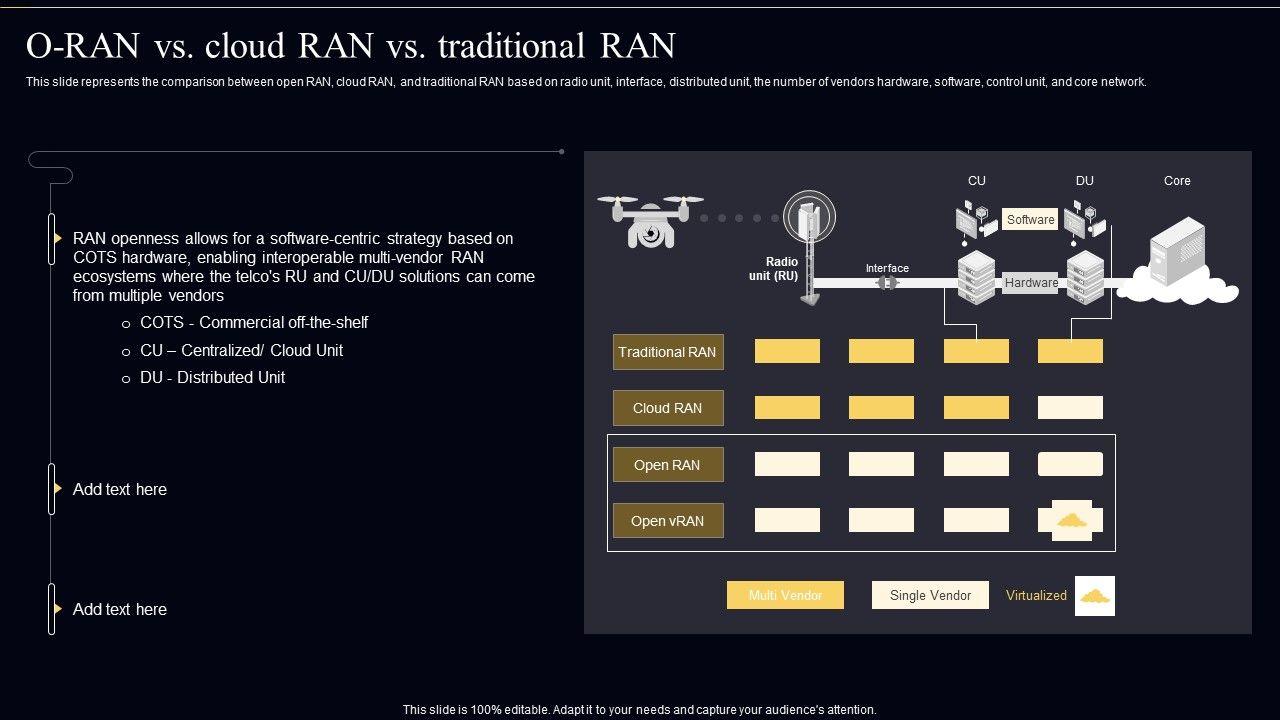Select the Open vRAN label box
Viewport: 1280px width, 720px height.
point(668,521)
